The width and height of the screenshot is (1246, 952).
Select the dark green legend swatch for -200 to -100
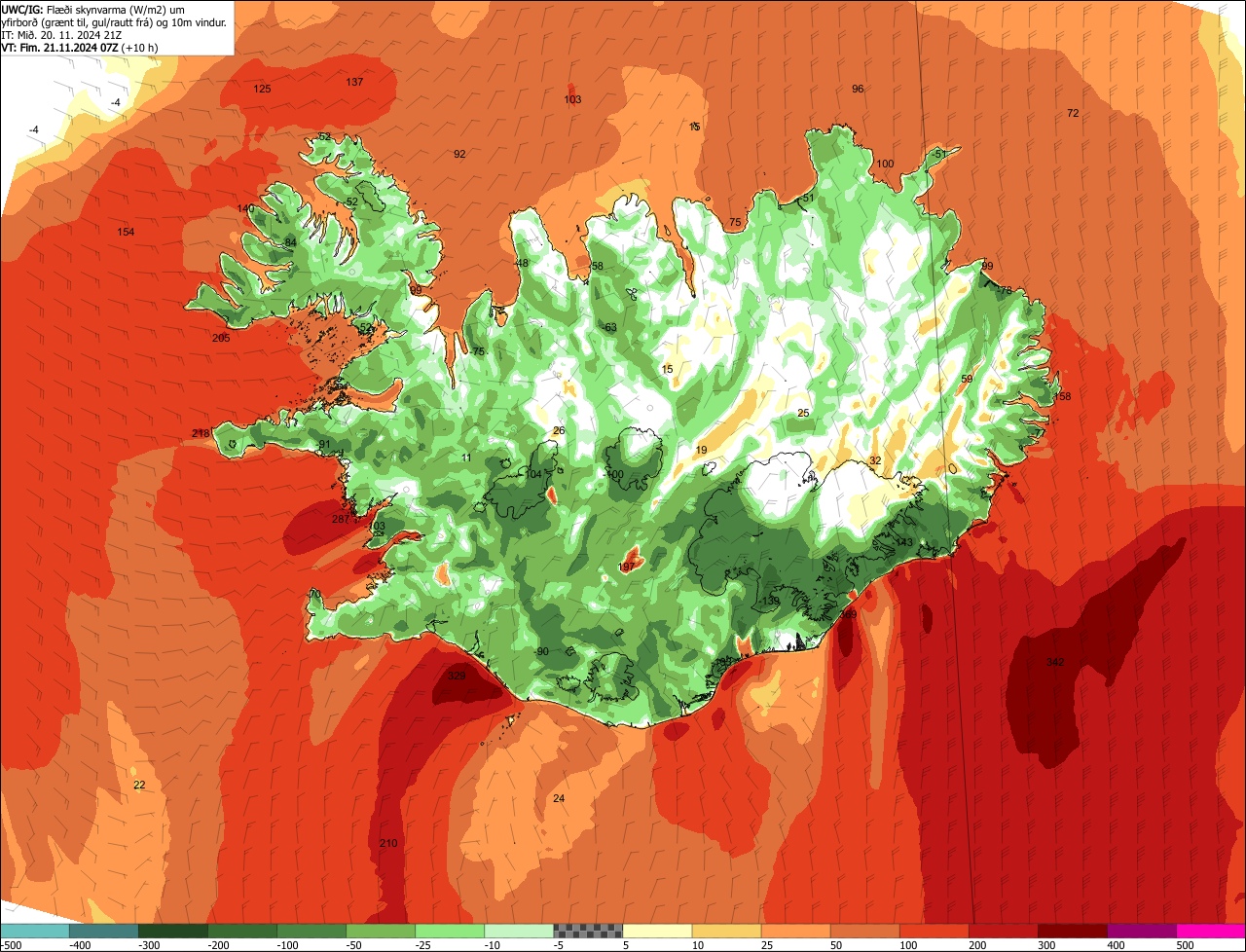tap(242, 931)
